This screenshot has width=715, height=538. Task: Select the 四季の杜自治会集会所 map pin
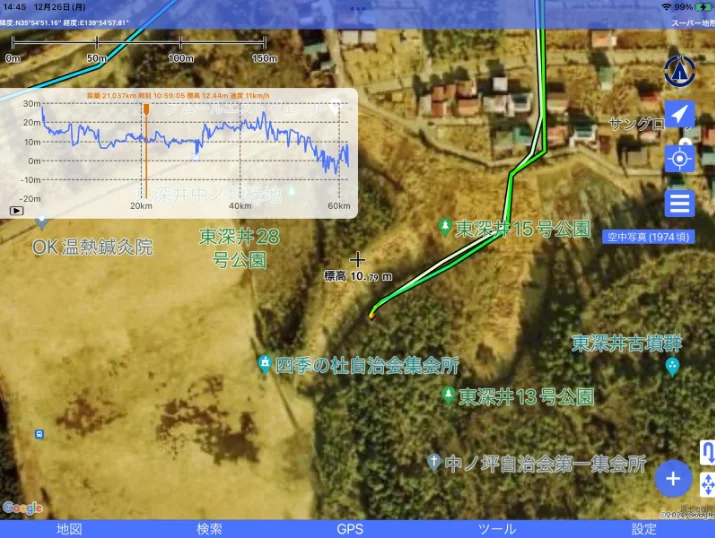tap(264, 362)
